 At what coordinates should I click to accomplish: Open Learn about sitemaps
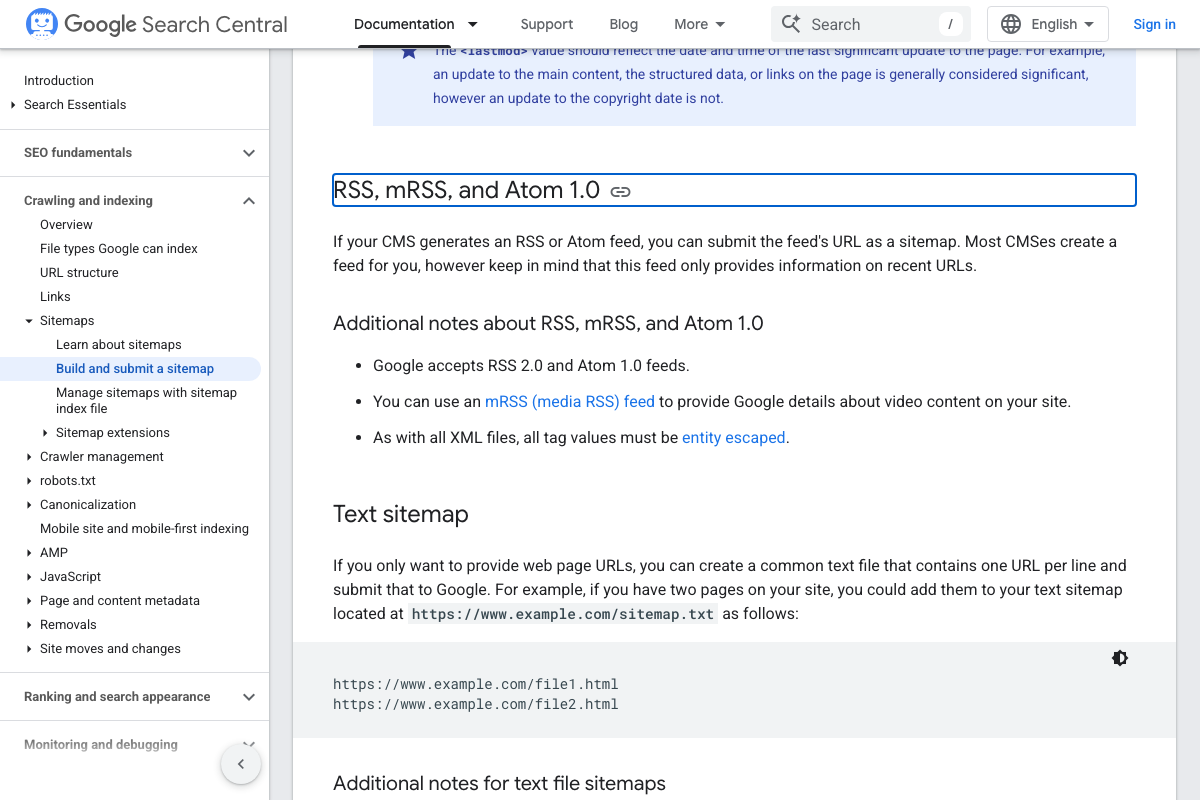pos(119,345)
